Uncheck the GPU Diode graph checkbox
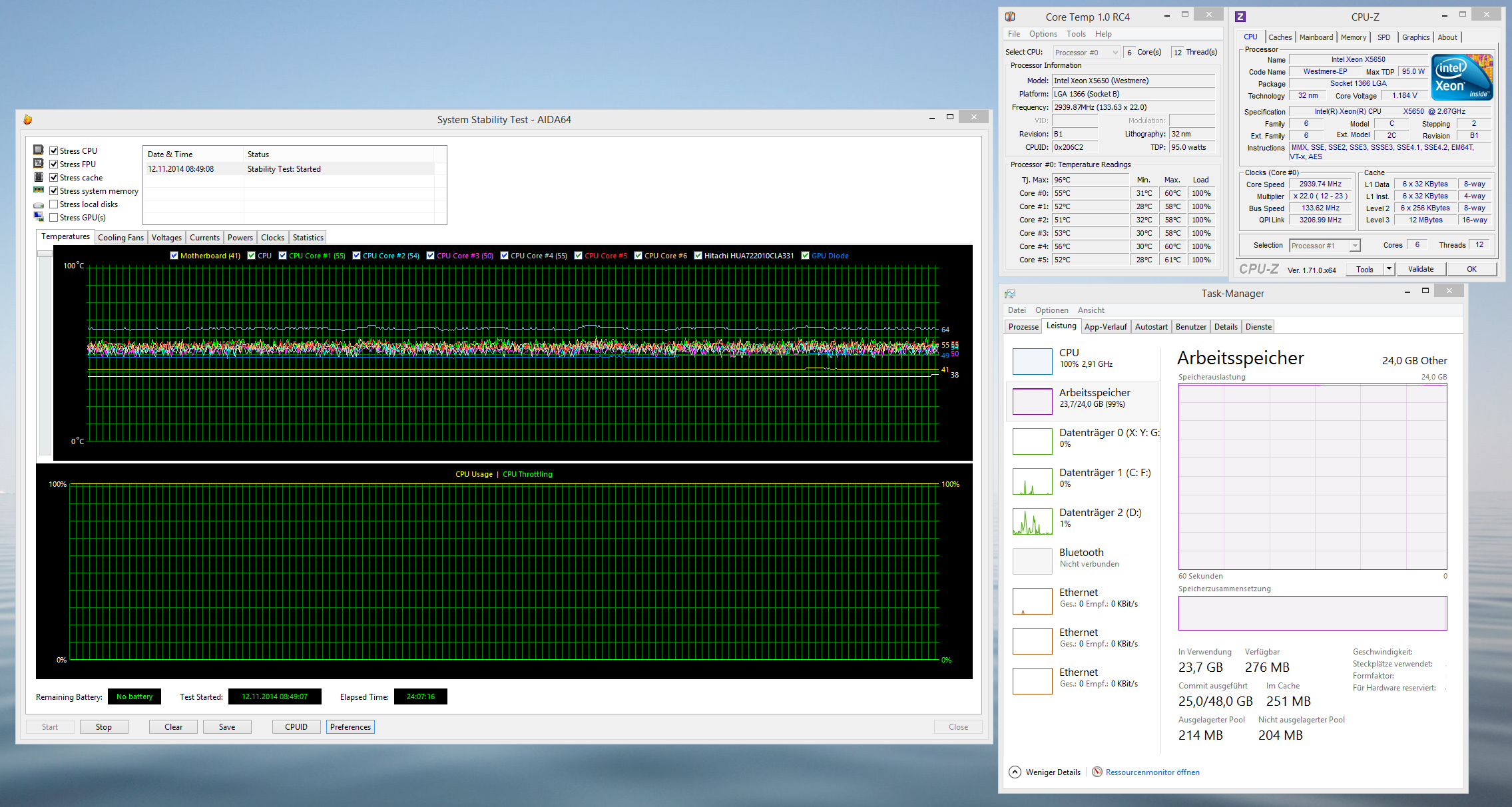This screenshot has height=807, width=1512. coord(805,256)
